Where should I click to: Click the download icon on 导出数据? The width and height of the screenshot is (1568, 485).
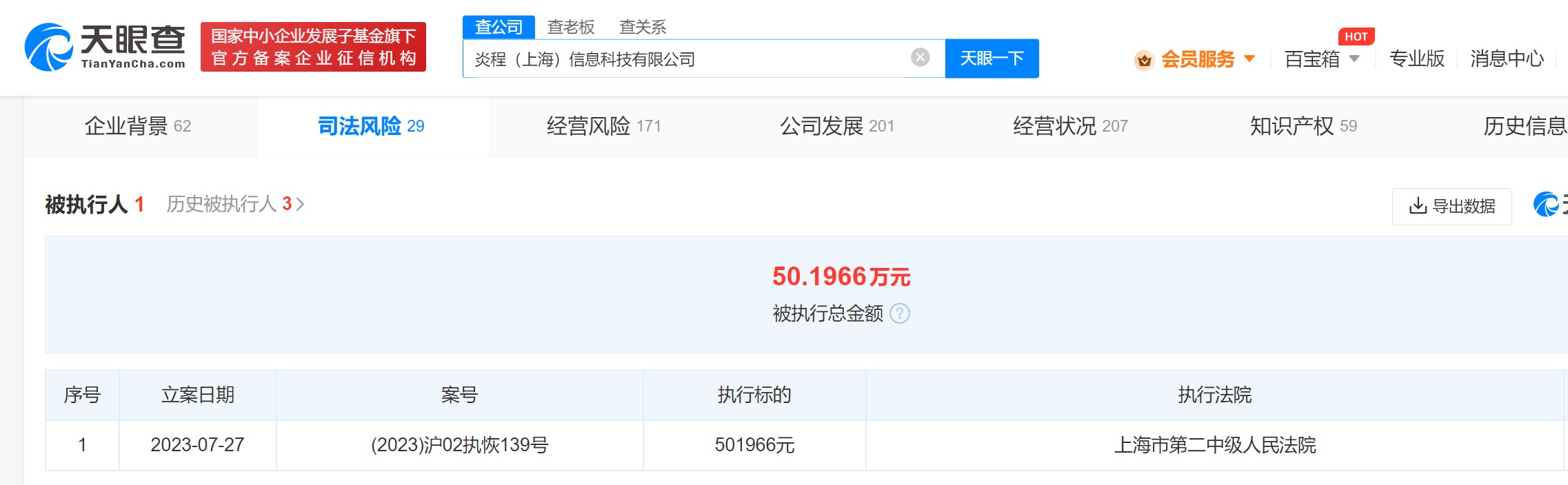(1418, 206)
